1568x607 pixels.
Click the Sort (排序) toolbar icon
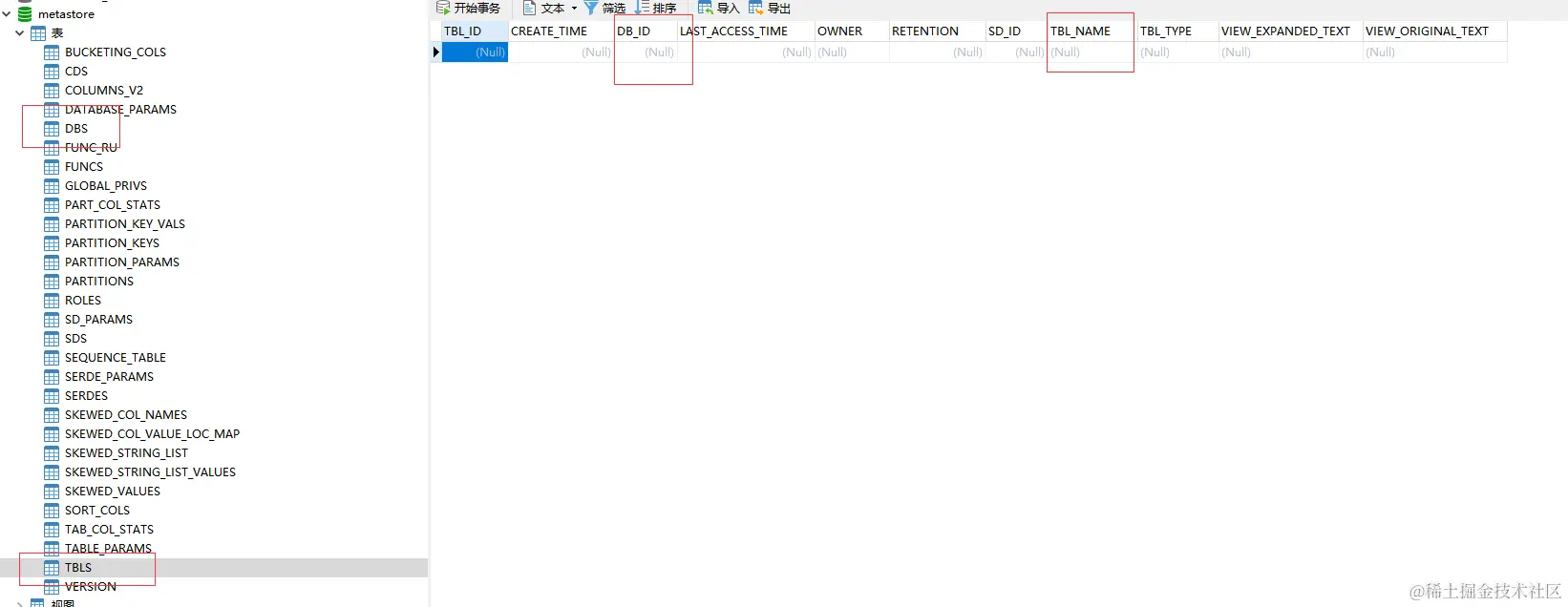[642, 8]
